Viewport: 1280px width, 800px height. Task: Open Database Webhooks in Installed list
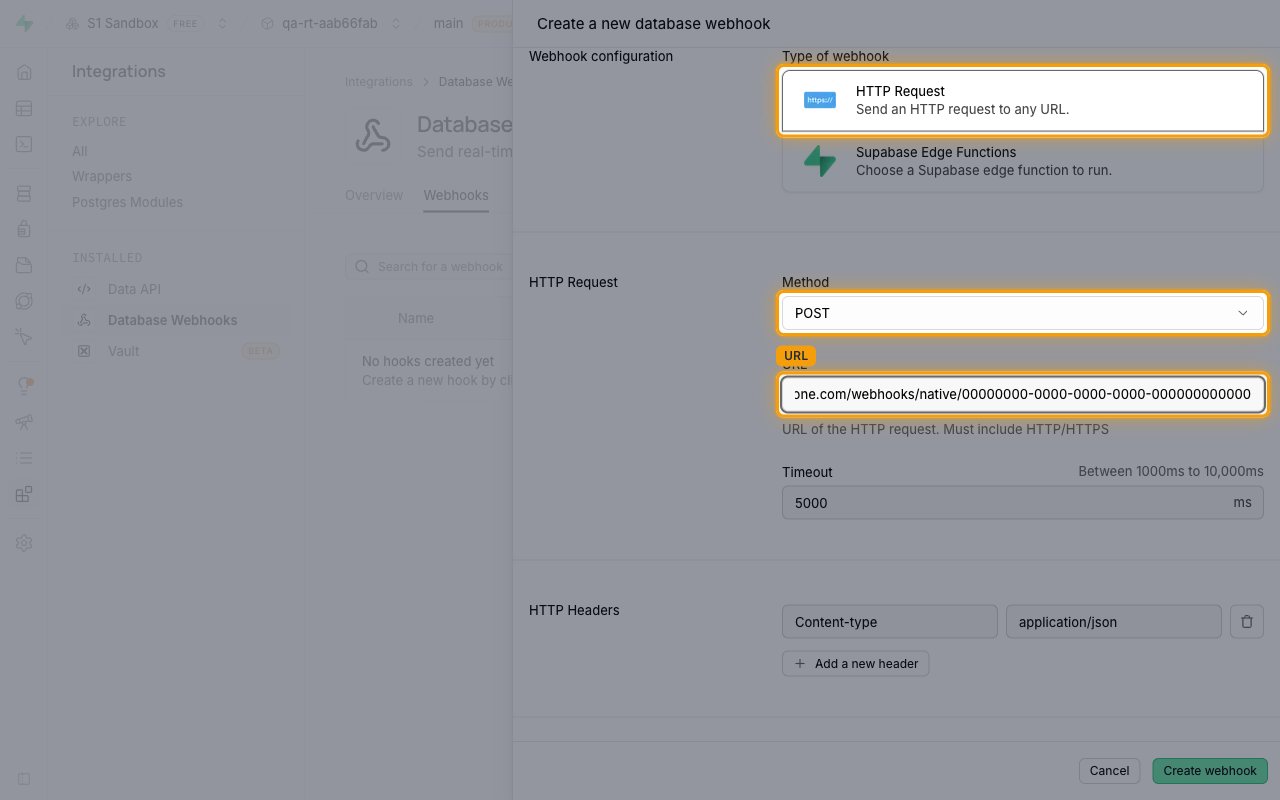tap(173, 320)
